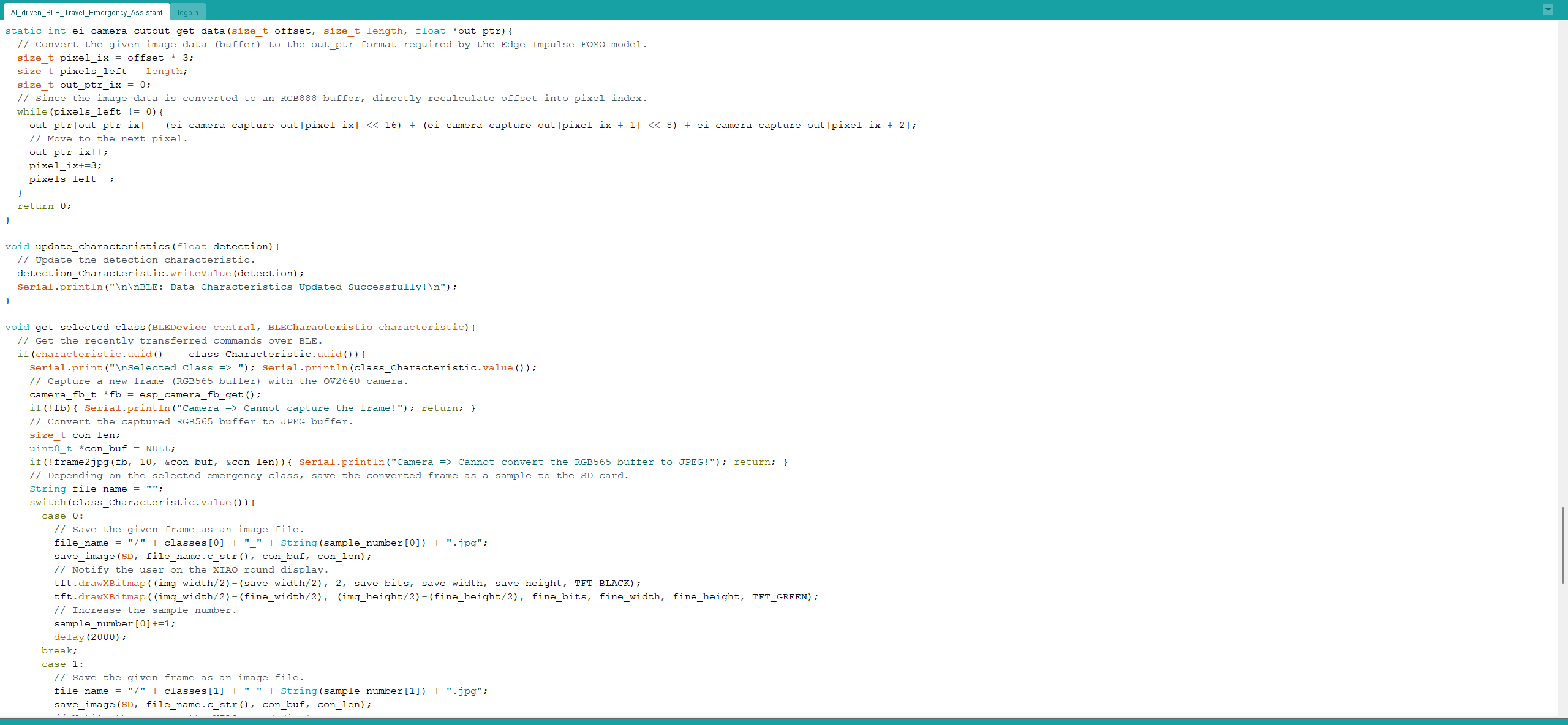Click the file_name String declaration line
Screen dimensions: 1568x725
coord(95,489)
